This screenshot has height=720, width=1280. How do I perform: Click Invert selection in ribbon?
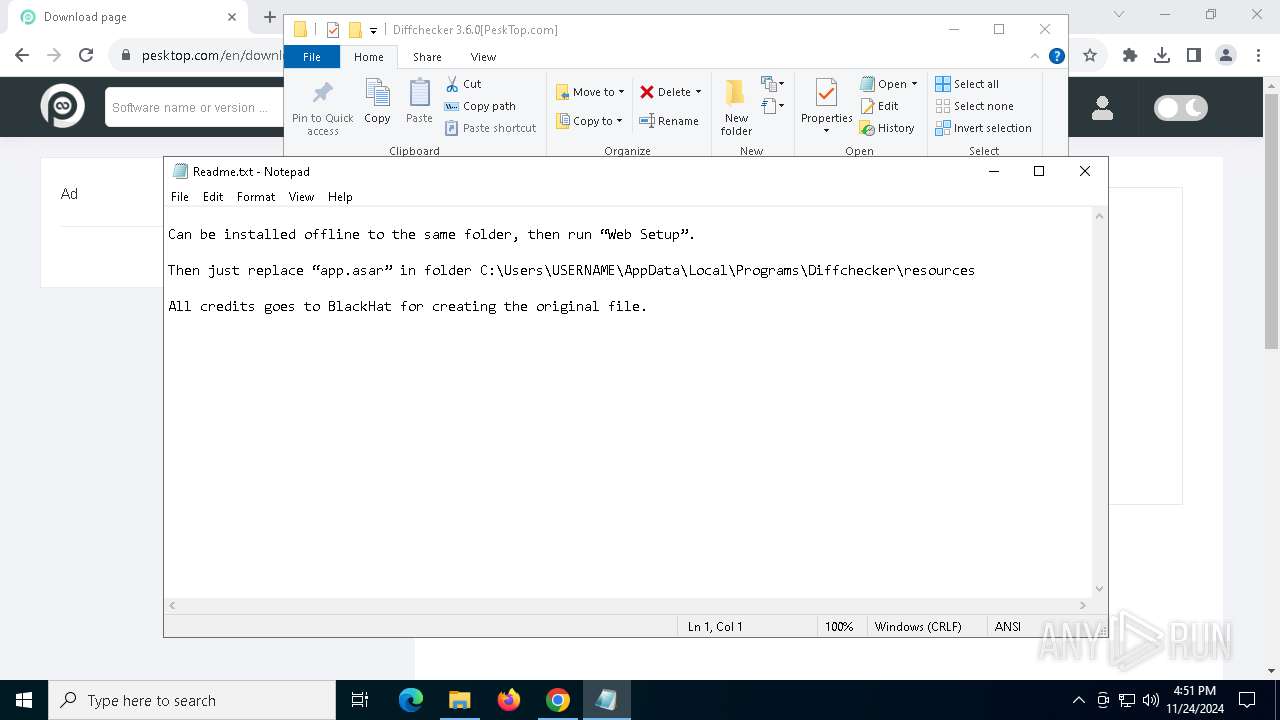983,128
